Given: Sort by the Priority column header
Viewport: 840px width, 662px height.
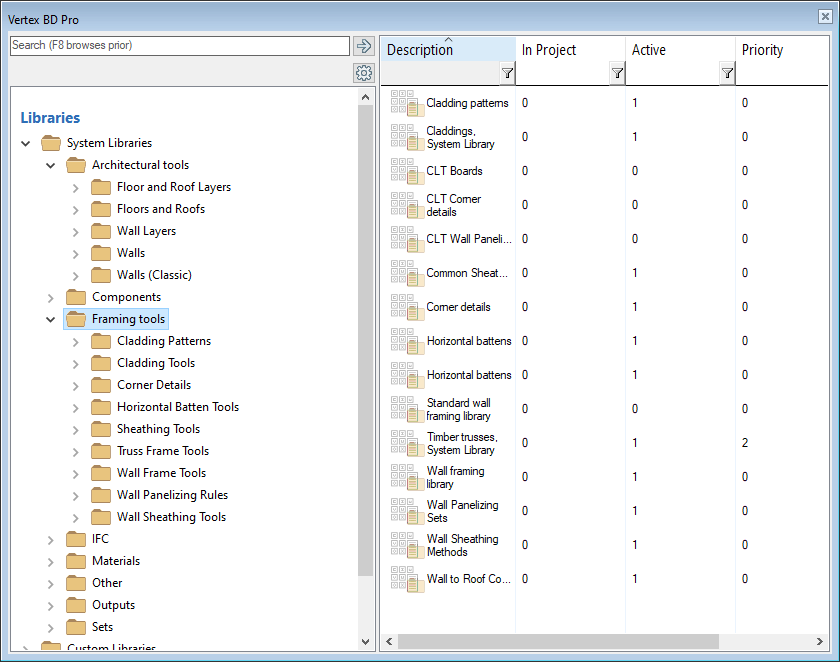Looking at the screenshot, I should 762,50.
